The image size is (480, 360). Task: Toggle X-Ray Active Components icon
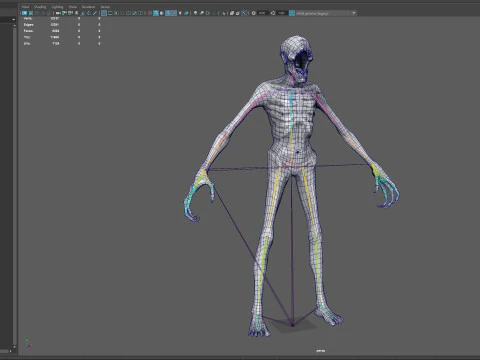point(237,13)
